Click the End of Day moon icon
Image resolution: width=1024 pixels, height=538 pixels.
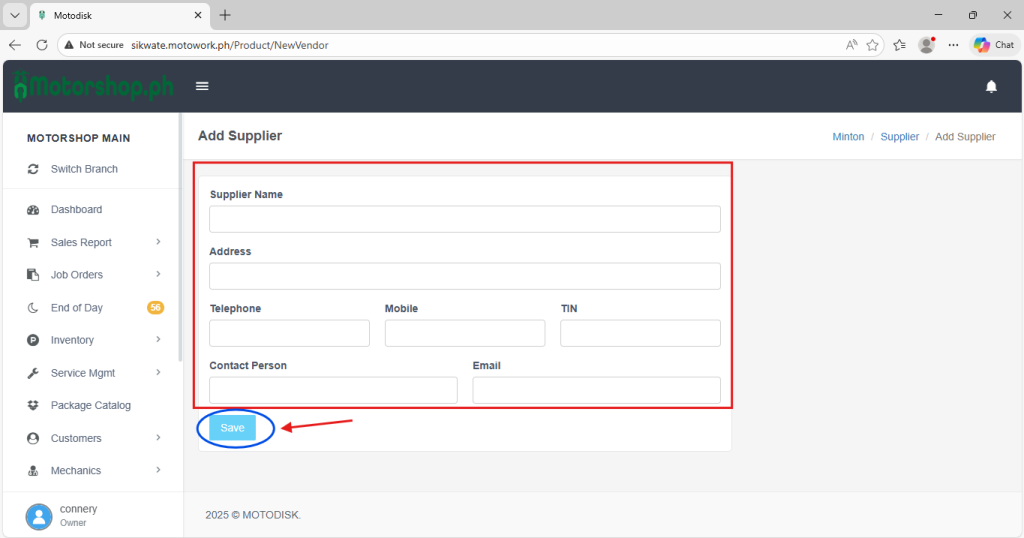33,308
